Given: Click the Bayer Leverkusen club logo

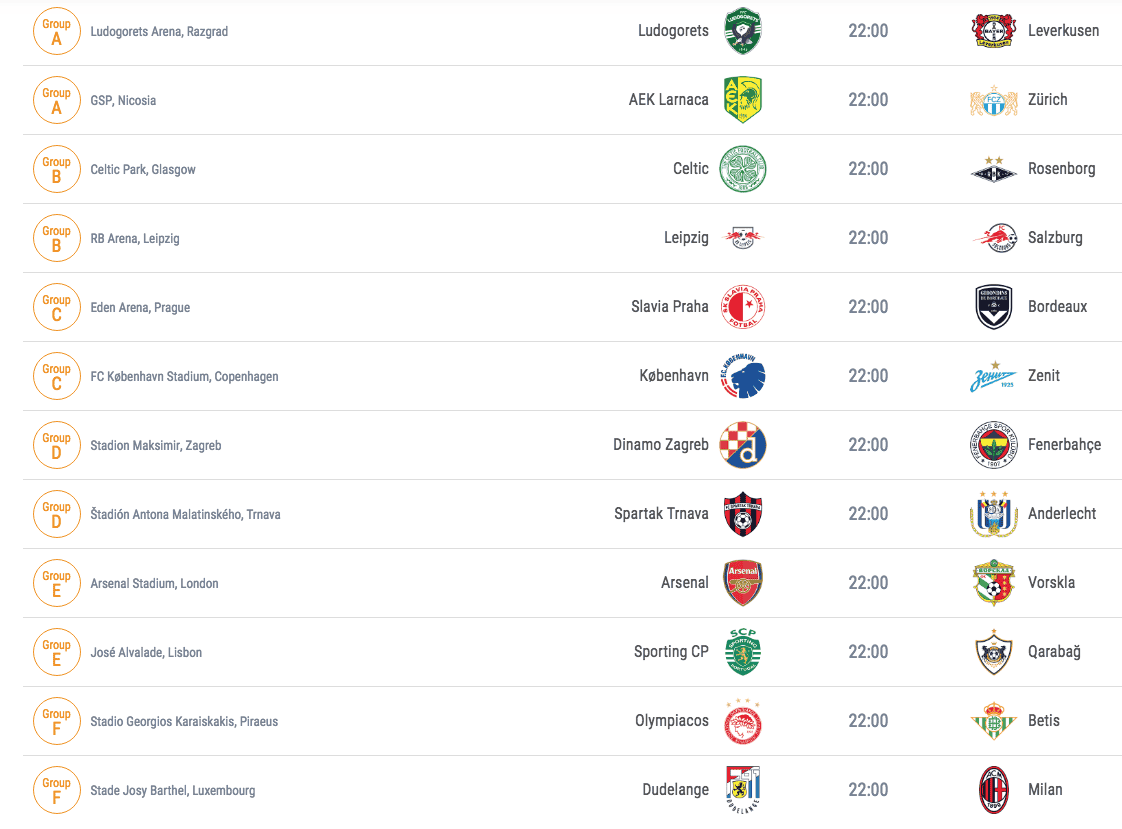Looking at the screenshot, I should click(x=993, y=31).
